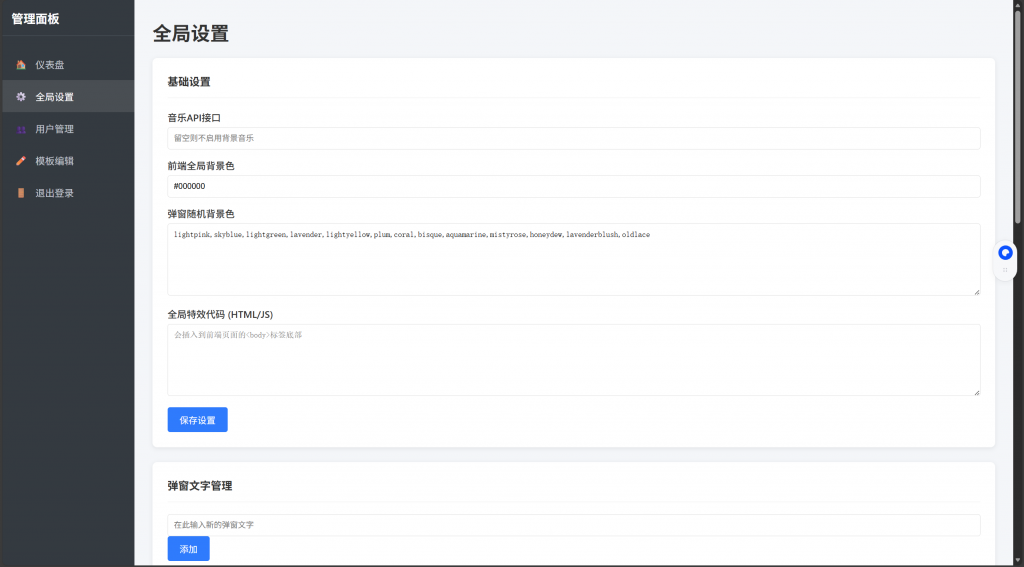Image resolution: width=1024 pixels, height=567 pixels.
Task: Focus the 全局特效代码 (HTML/JS) textarea
Action: (573, 360)
